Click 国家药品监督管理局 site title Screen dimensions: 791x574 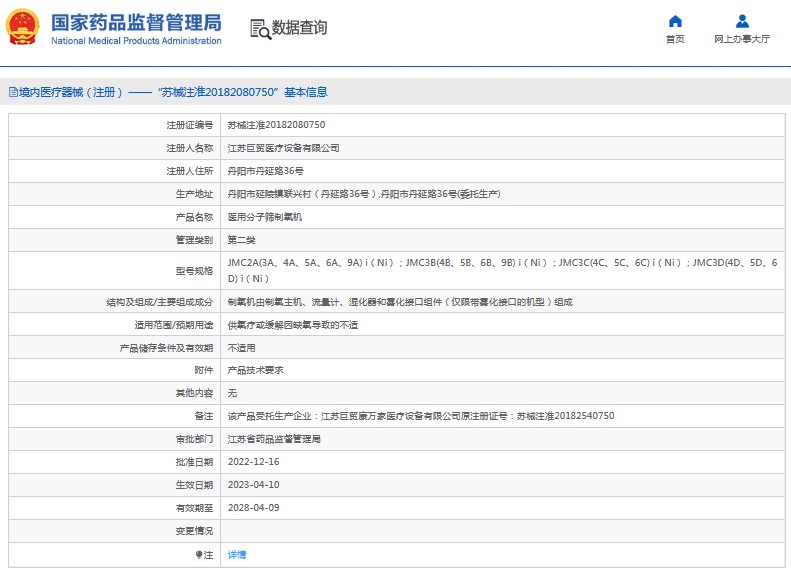[x=136, y=23]
